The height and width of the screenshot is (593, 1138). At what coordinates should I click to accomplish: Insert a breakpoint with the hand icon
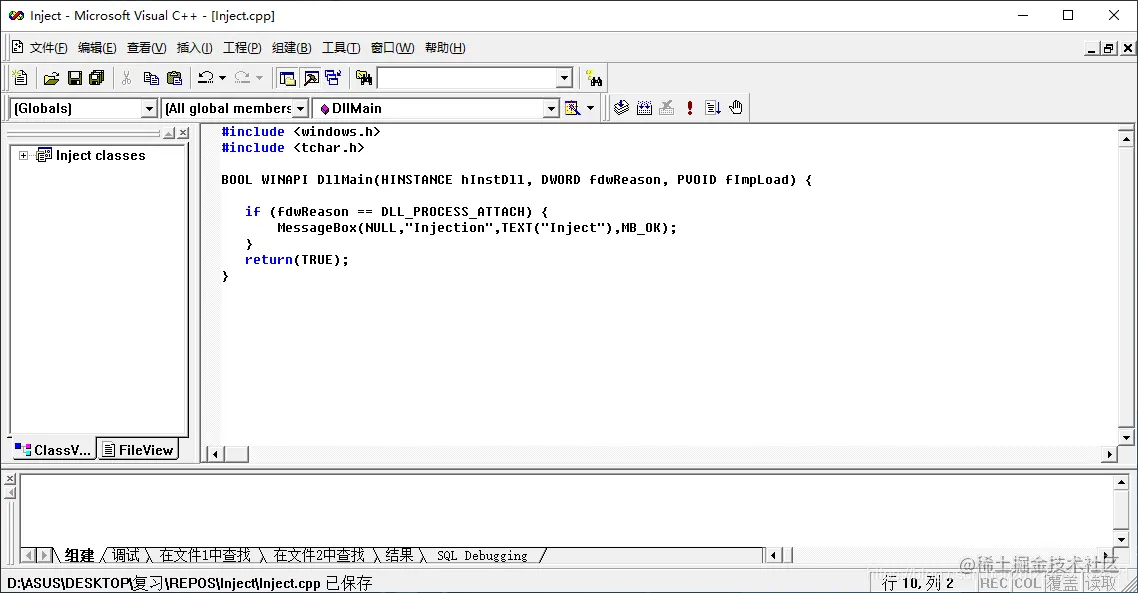tap(736, 108)
